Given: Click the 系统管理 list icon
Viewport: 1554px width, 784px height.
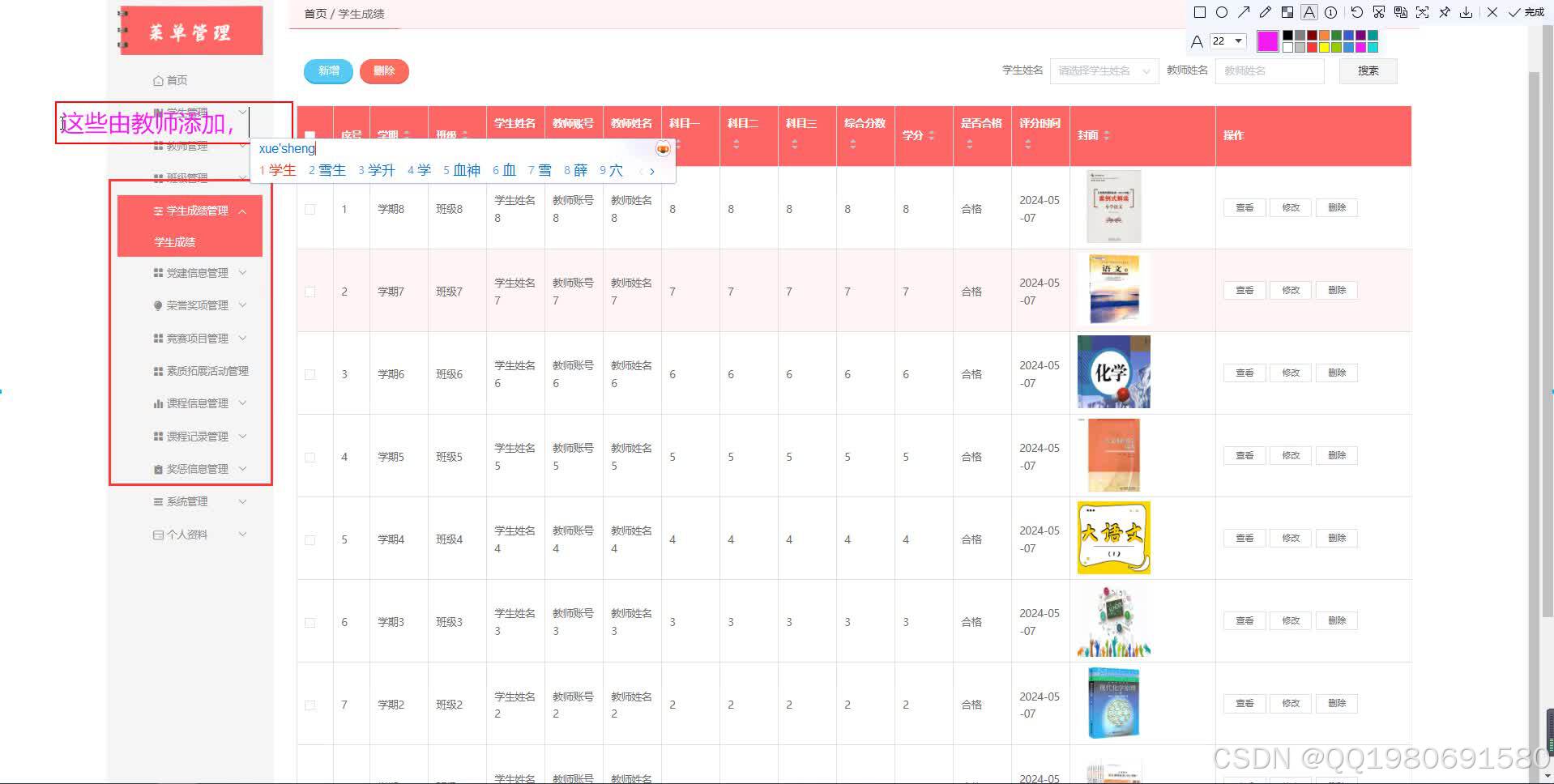Looking at the screenshot, I should pyautogui.click(x=158, y=502).
